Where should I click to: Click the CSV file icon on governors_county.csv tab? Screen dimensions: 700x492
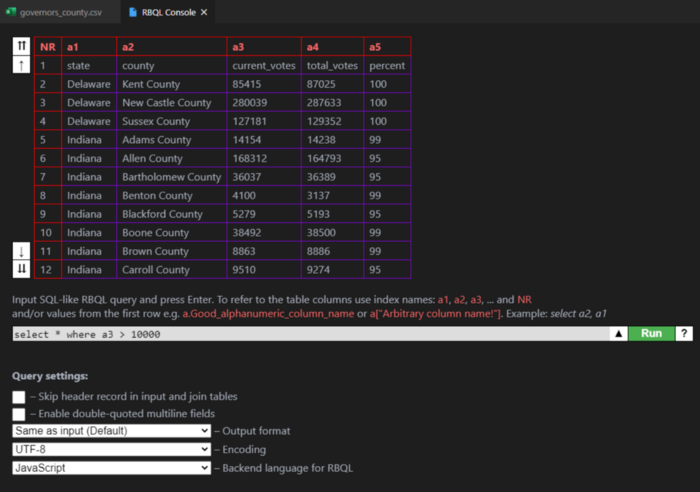click(x=11, y=13)
